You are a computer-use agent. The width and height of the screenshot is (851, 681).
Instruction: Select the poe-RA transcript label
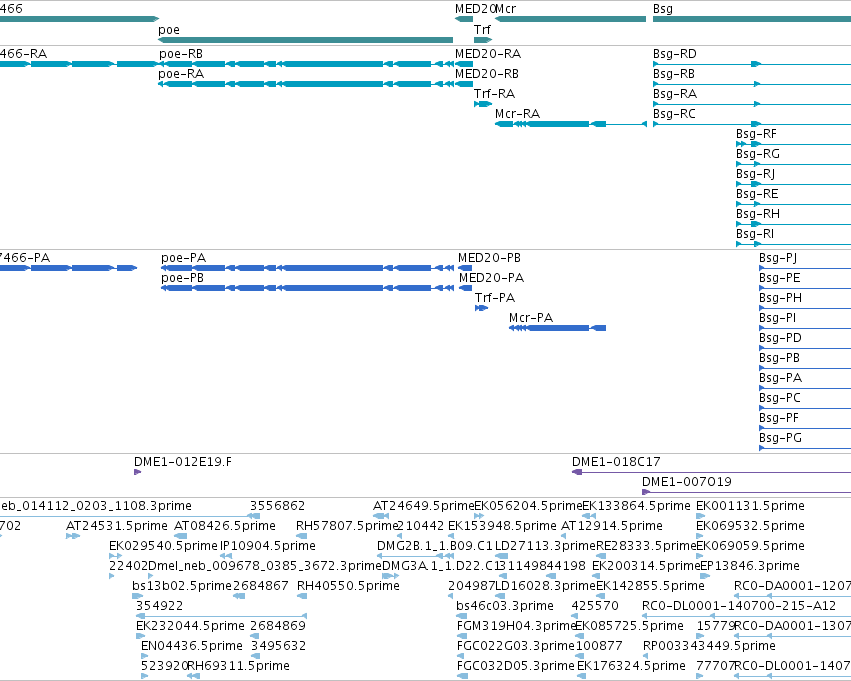(x=181, y=74)
